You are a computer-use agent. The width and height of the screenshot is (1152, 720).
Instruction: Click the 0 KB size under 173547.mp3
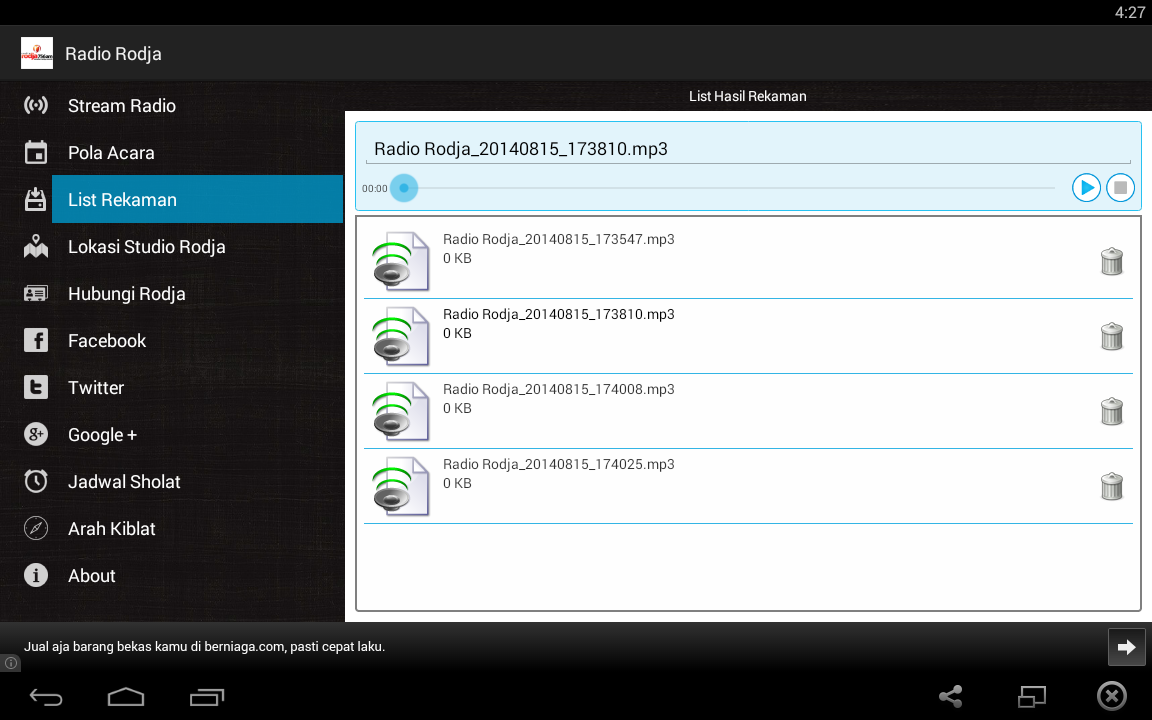[457, 259]
